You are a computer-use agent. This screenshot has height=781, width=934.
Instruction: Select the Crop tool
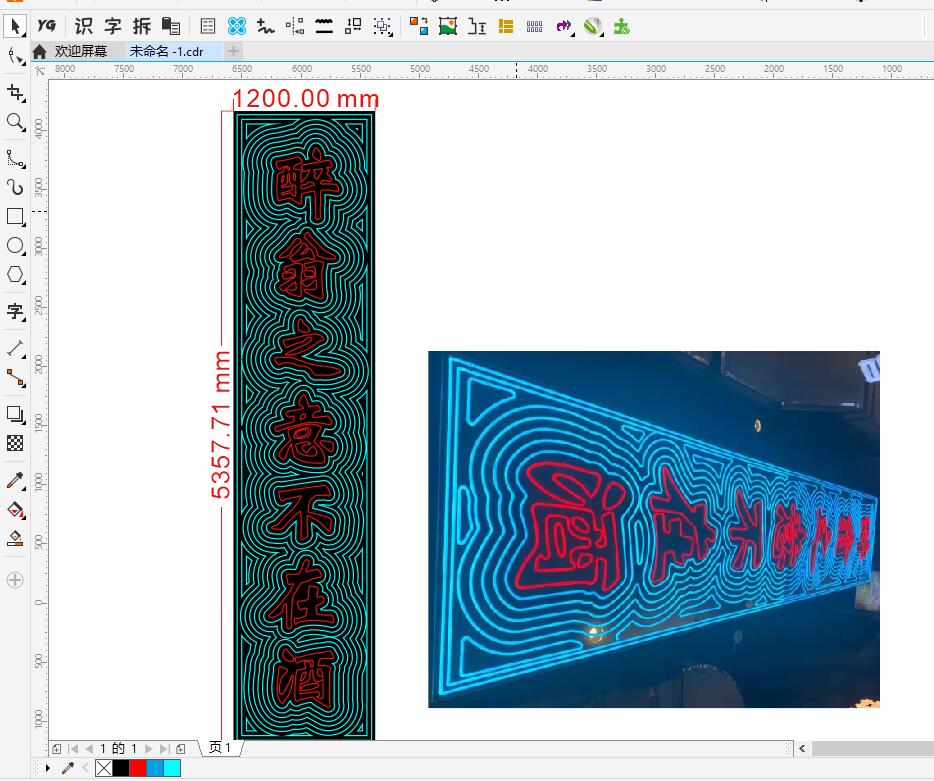[x=15, y=94]
